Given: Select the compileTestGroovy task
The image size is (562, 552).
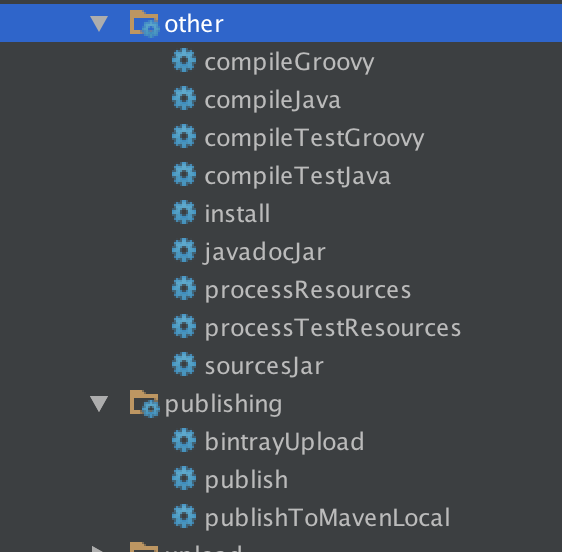Looking at the screenshot, I should [314, 138].
